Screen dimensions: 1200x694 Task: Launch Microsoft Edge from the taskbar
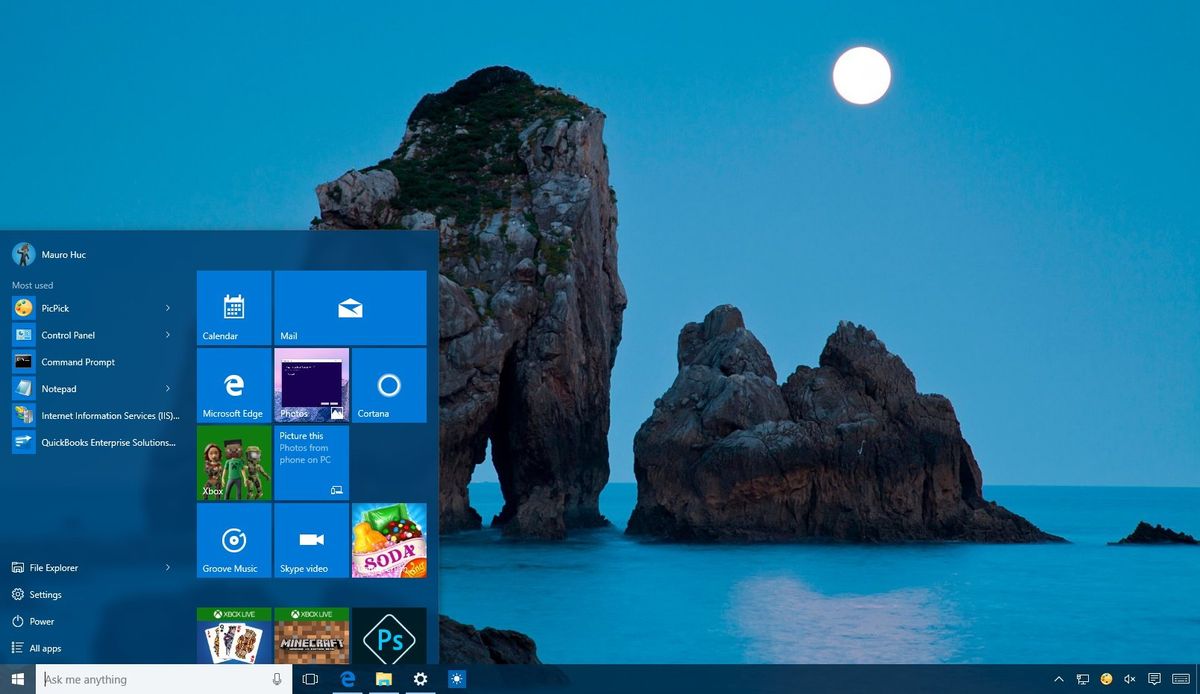pyautogui.click(x=347, y=679)
